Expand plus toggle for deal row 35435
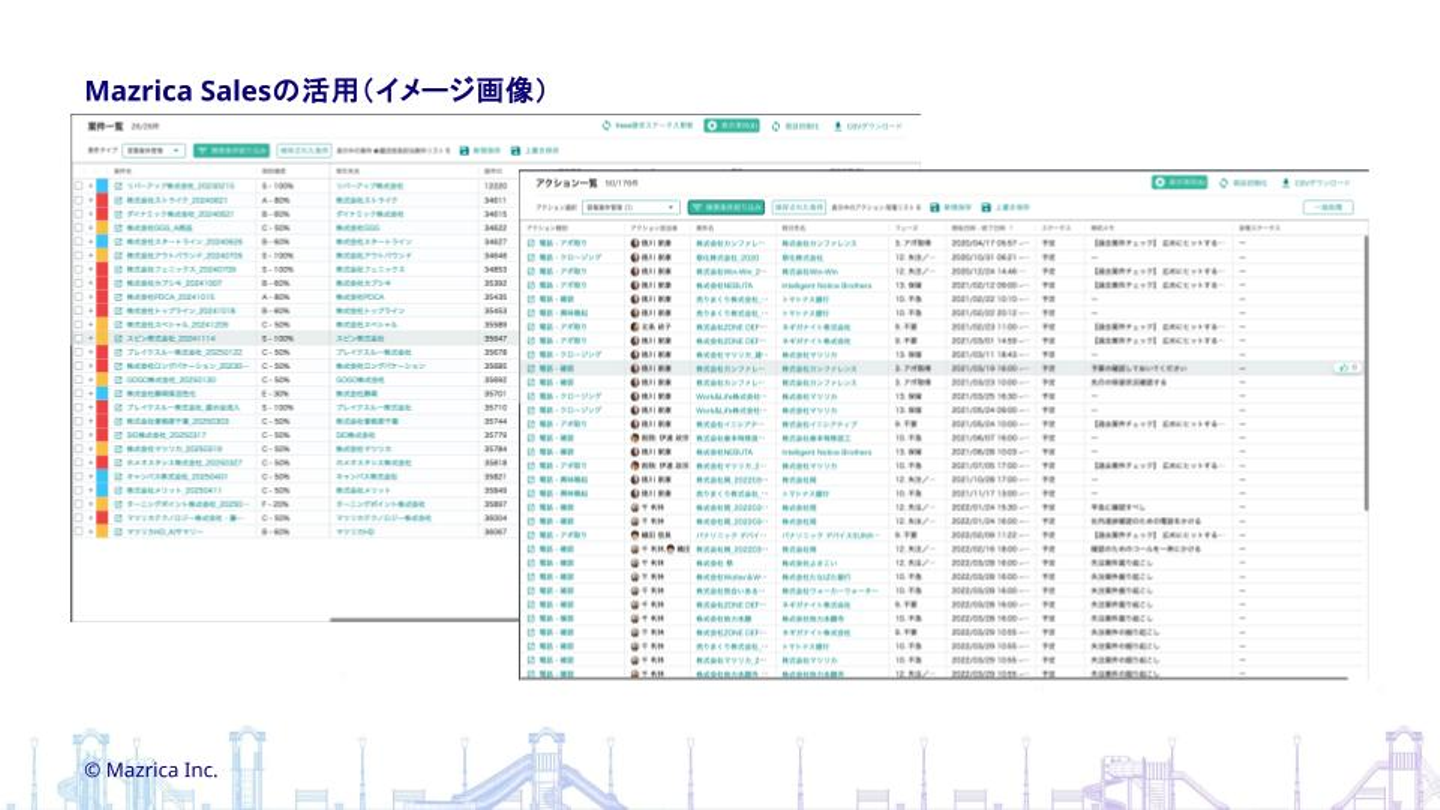 [90, 297]
